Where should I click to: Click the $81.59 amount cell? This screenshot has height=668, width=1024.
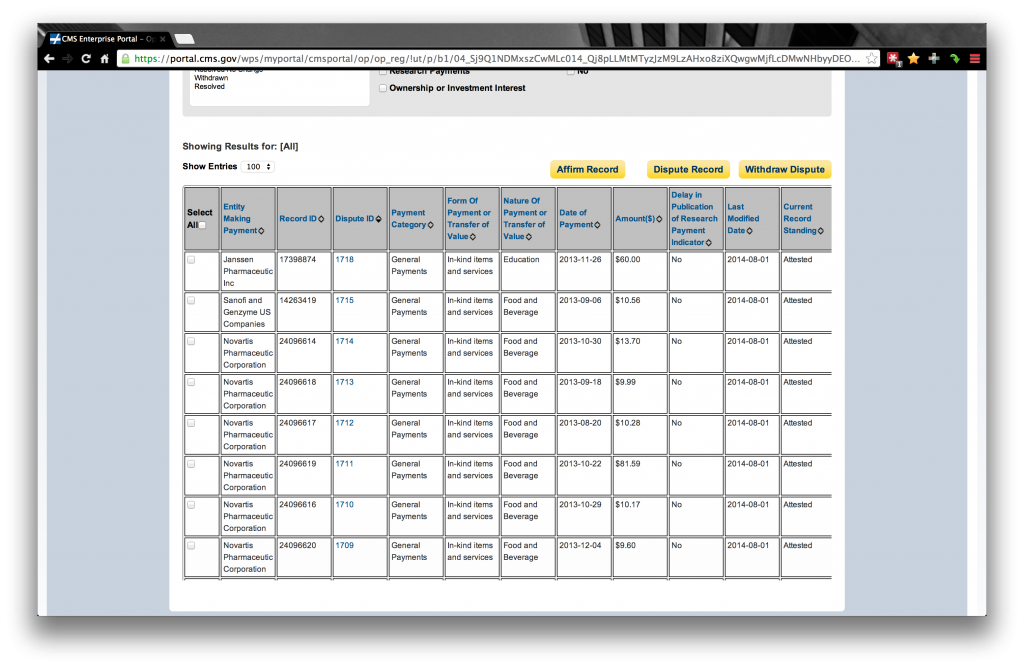click(x=640, y=475)
